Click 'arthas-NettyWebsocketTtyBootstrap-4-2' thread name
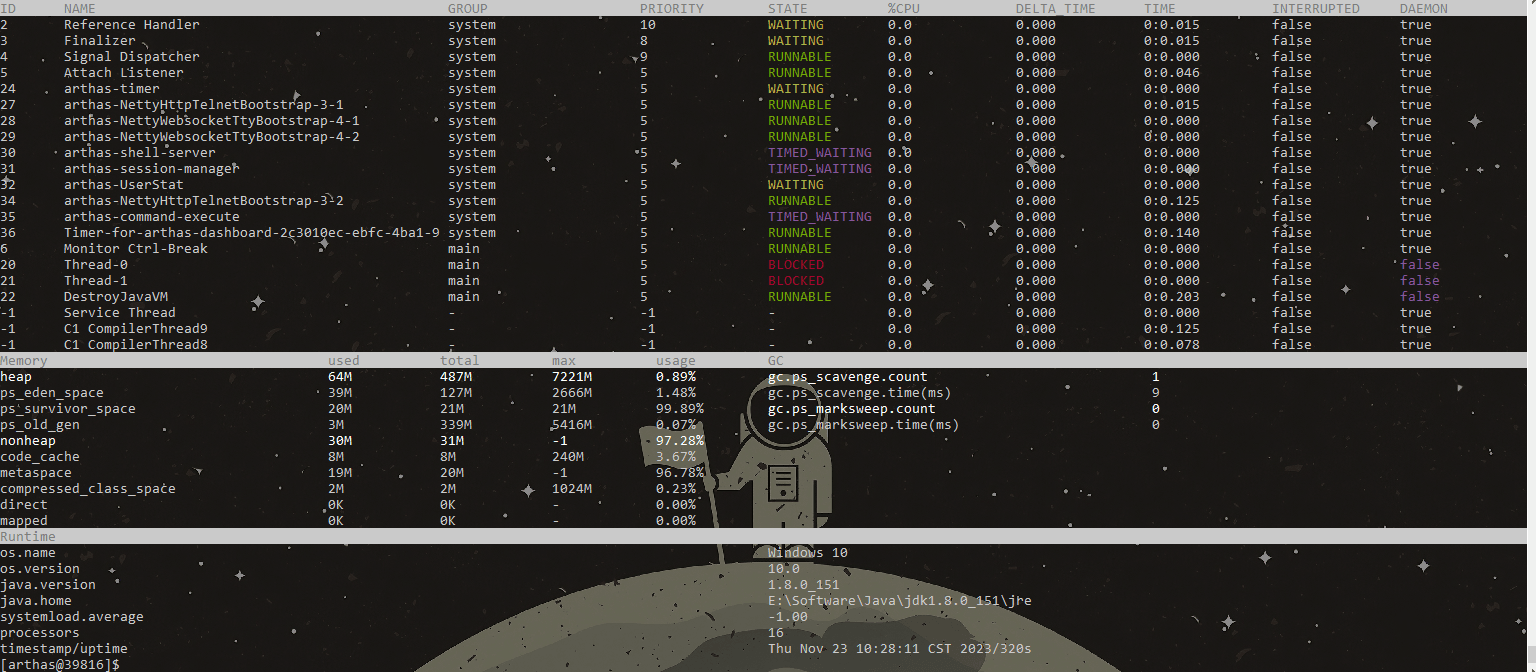Image resolution: width=1536 pixels, height=672 pixels. [x=212, y=137]
